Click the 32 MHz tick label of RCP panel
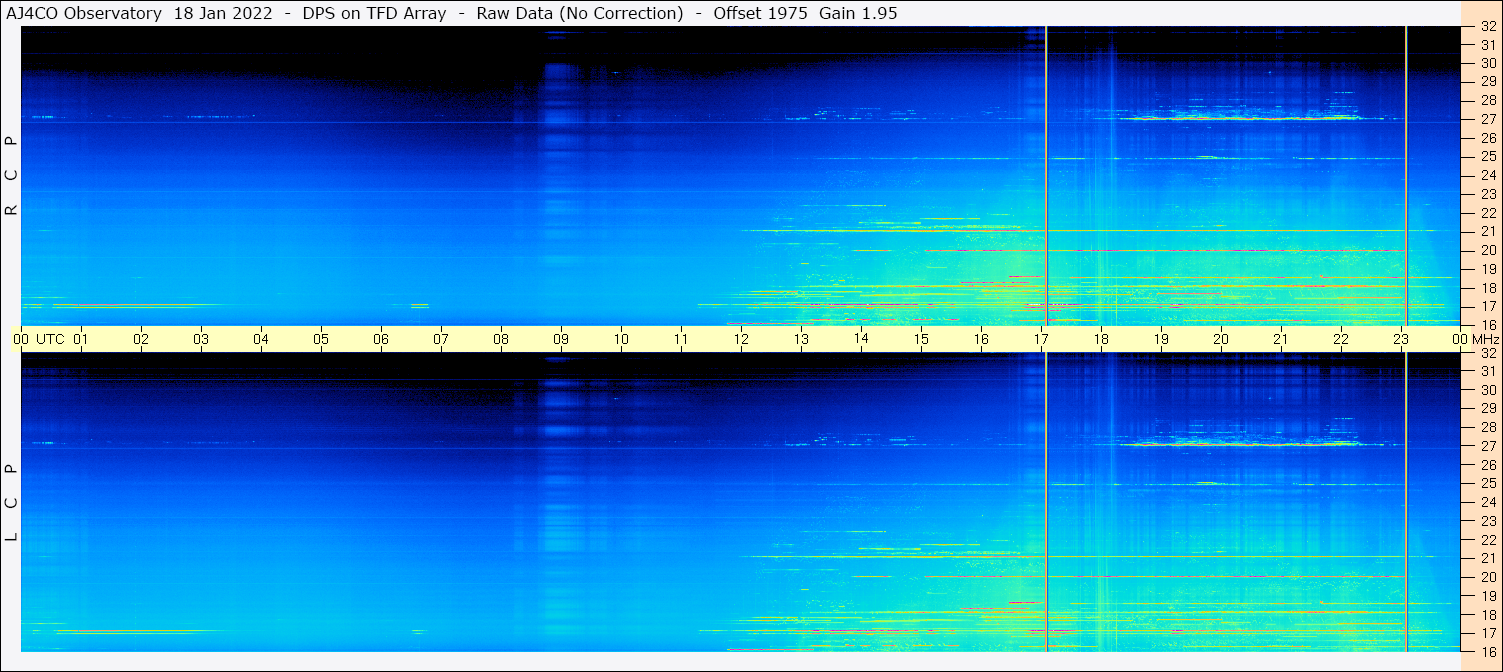The height and width of the screenshot is (672, 1503). point(1488,28)
